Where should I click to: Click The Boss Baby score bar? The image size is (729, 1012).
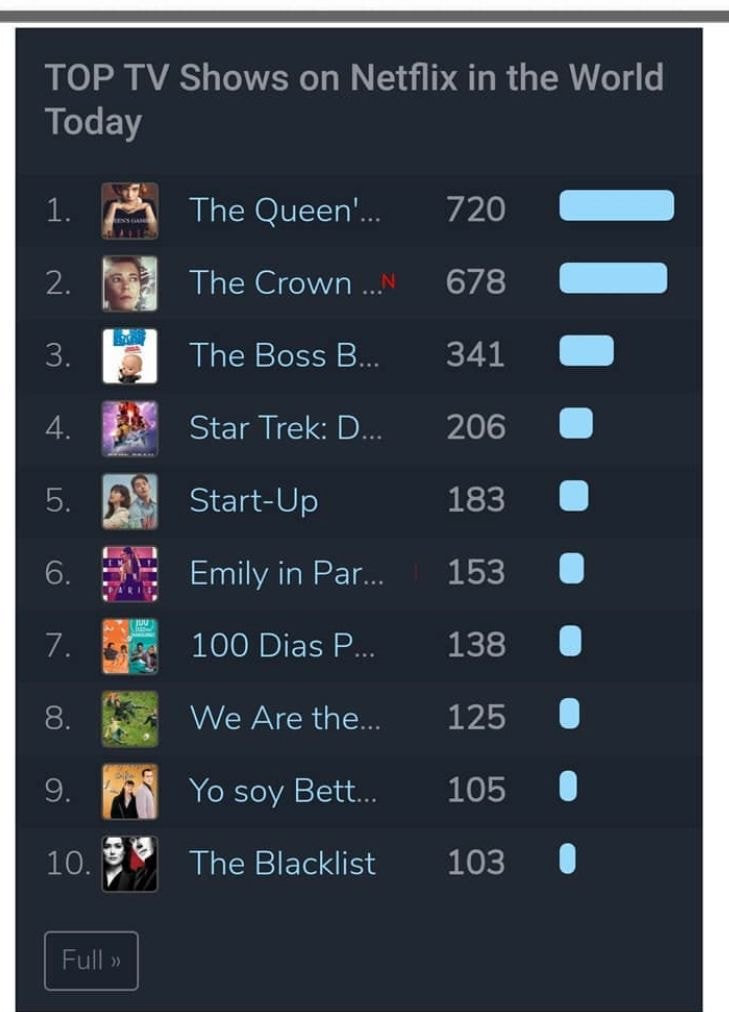(586, 351)
